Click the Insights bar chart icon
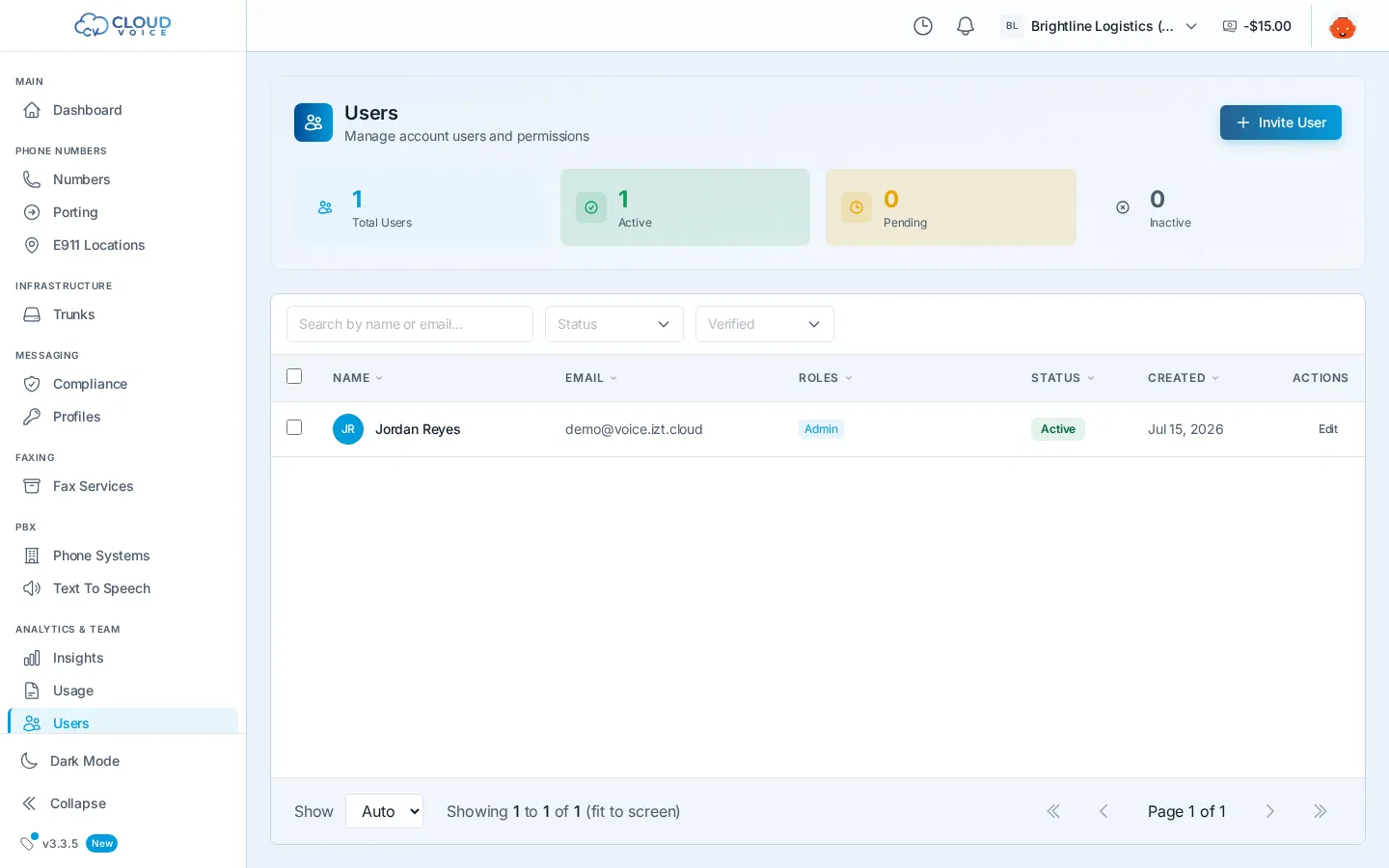 tap(32, 658)
